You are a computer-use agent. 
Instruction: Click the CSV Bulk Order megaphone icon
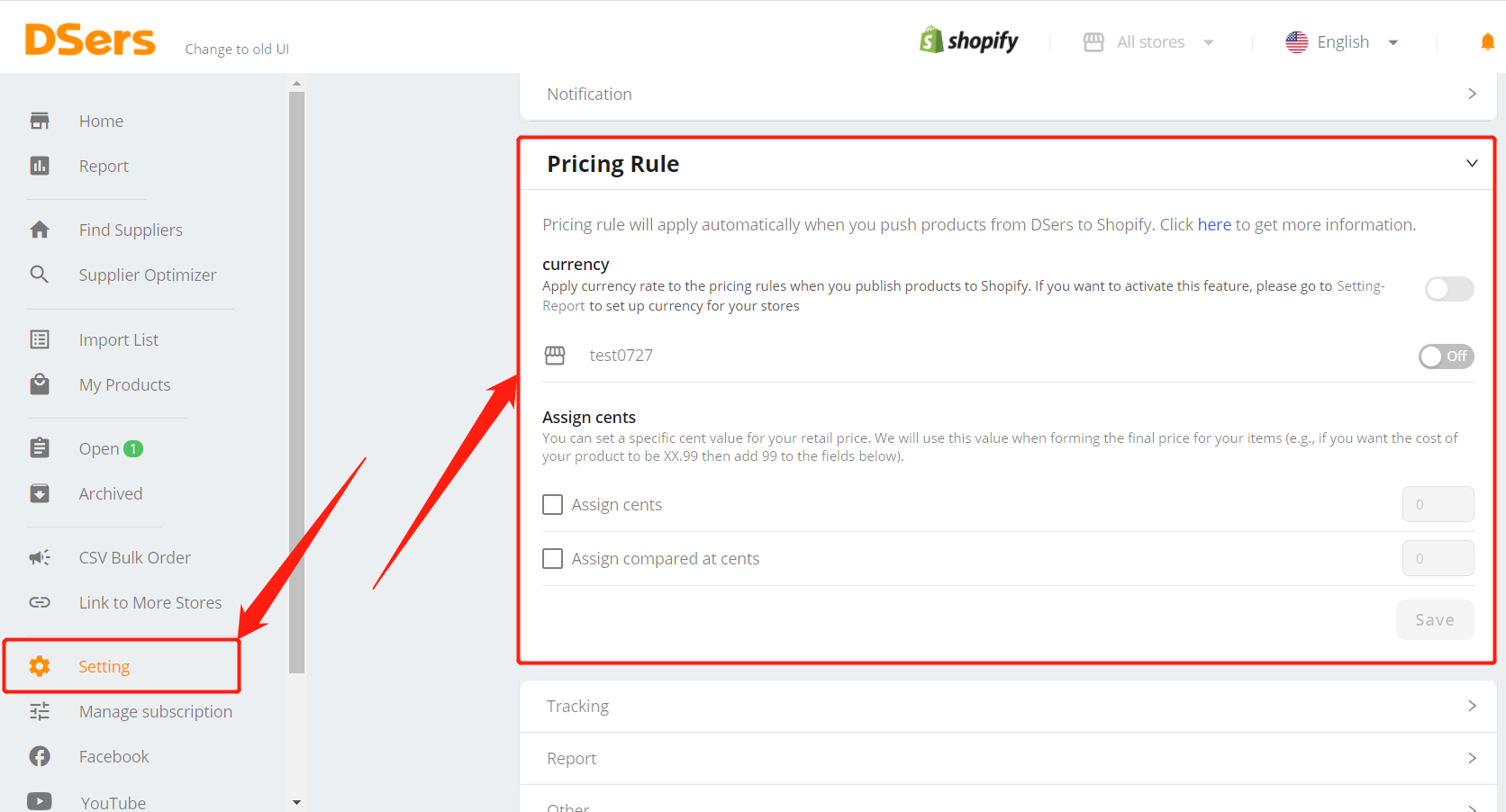coord(40,557)
